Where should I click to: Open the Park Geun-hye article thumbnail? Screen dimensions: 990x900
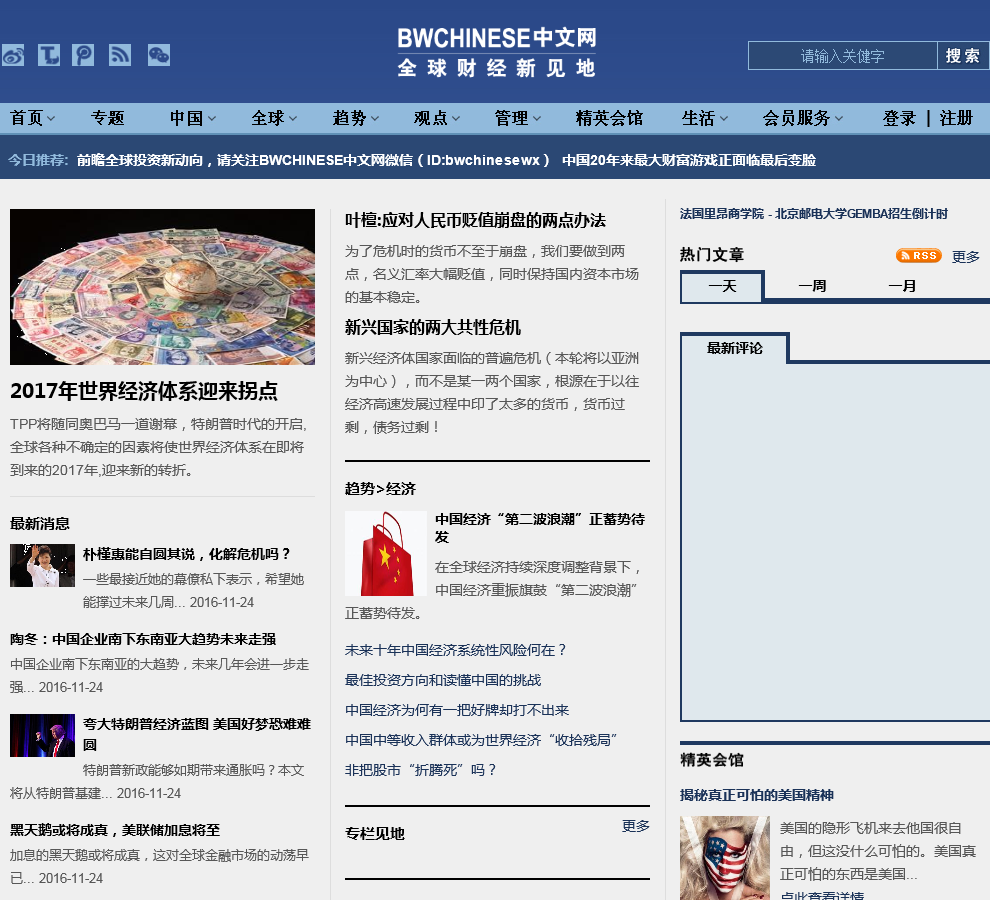(x=42, y=565)
